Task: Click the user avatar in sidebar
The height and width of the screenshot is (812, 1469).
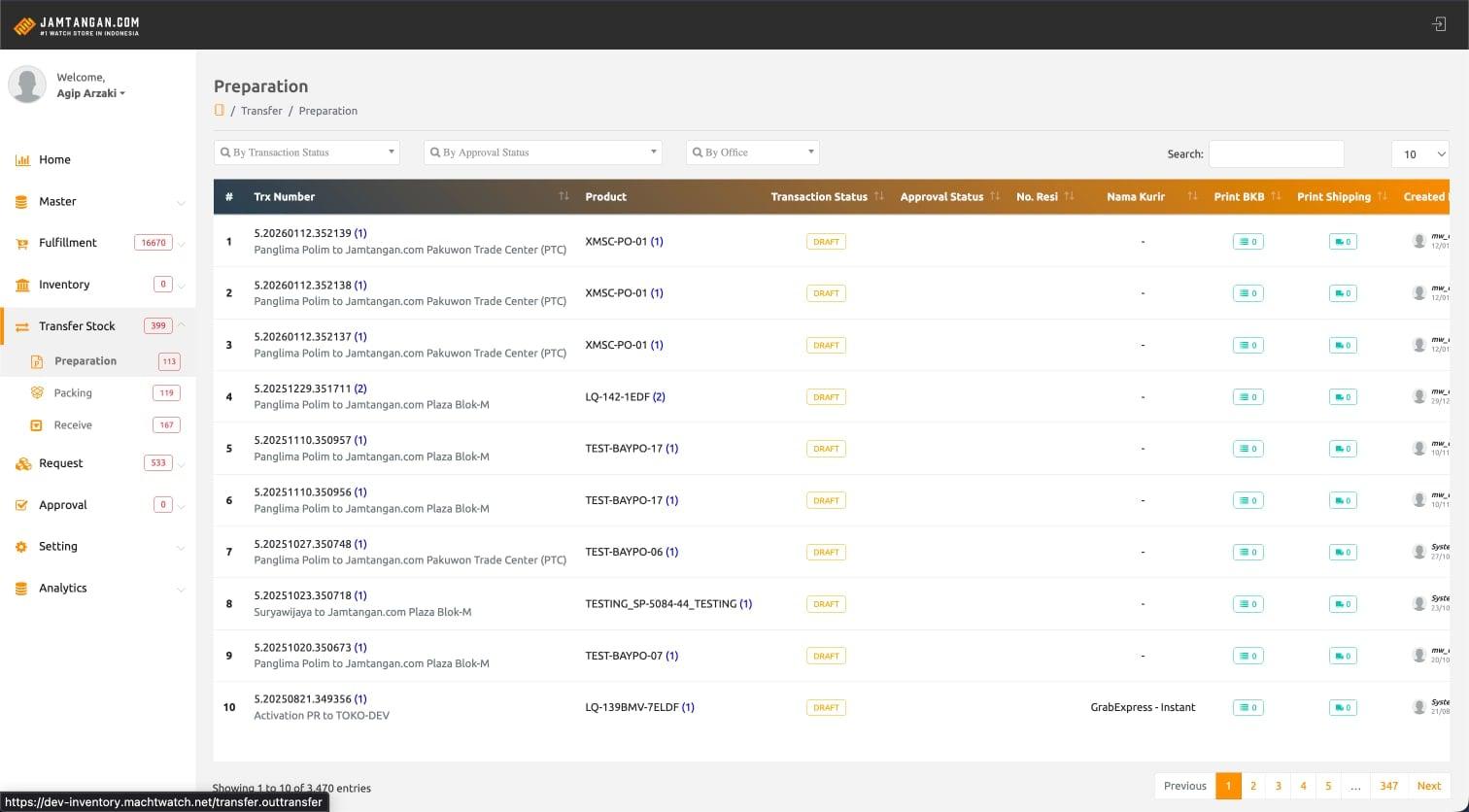Action: point(27,85)
